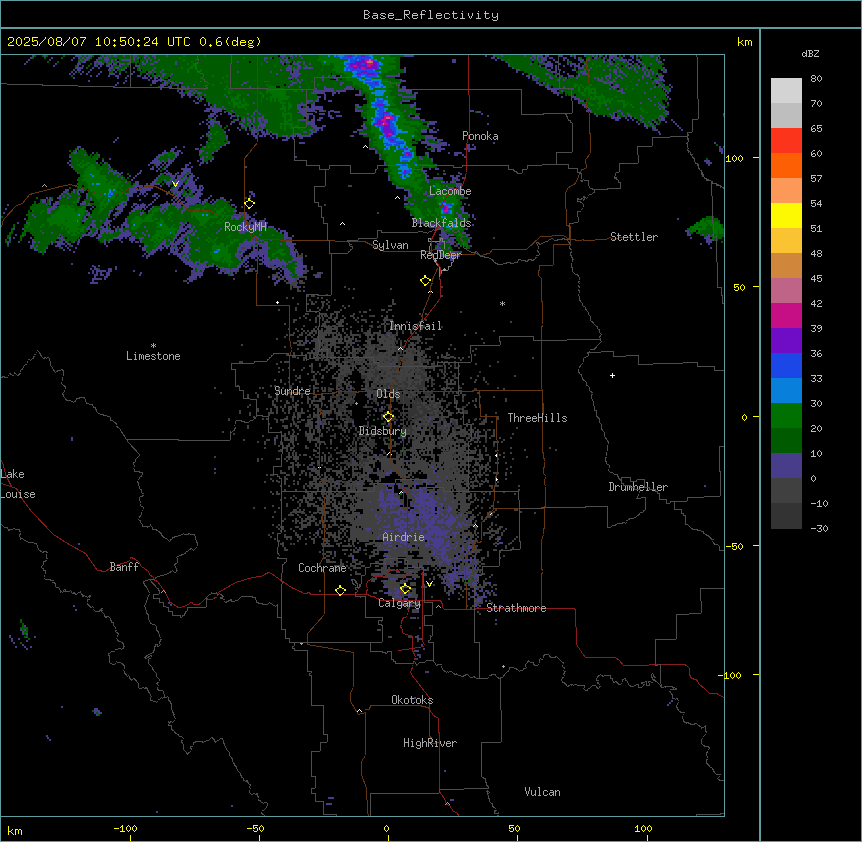Click the 42 label on the dBZ legend
Screen dimensions: 862x842
816,303
